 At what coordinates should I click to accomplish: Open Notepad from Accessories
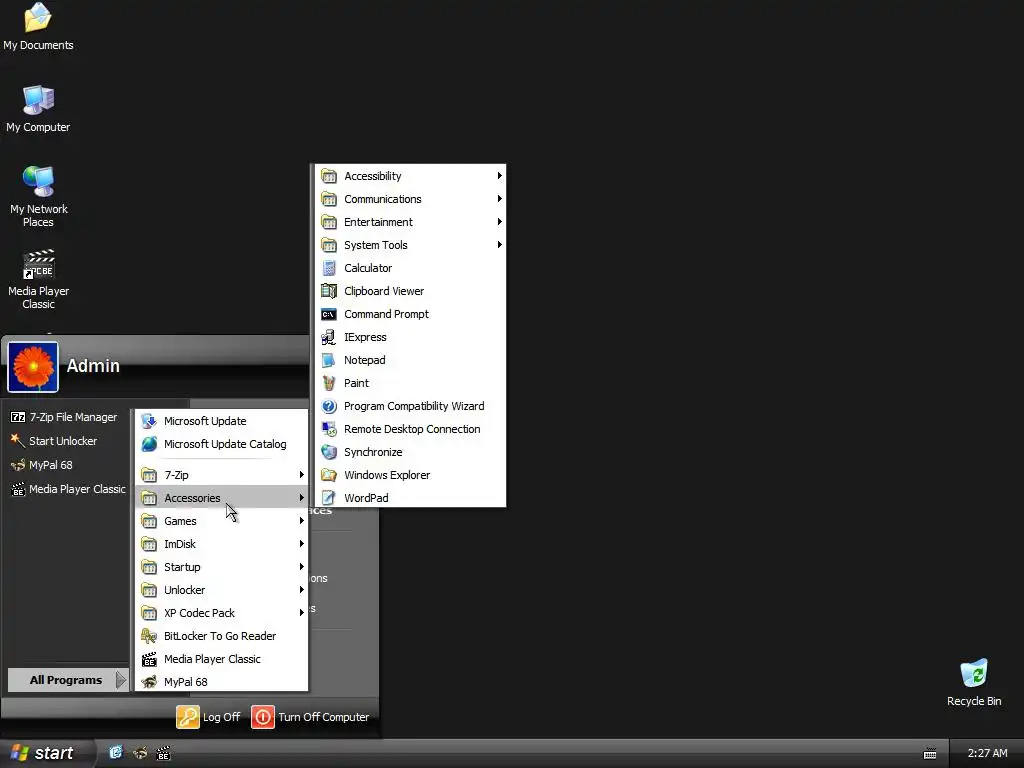410,360
